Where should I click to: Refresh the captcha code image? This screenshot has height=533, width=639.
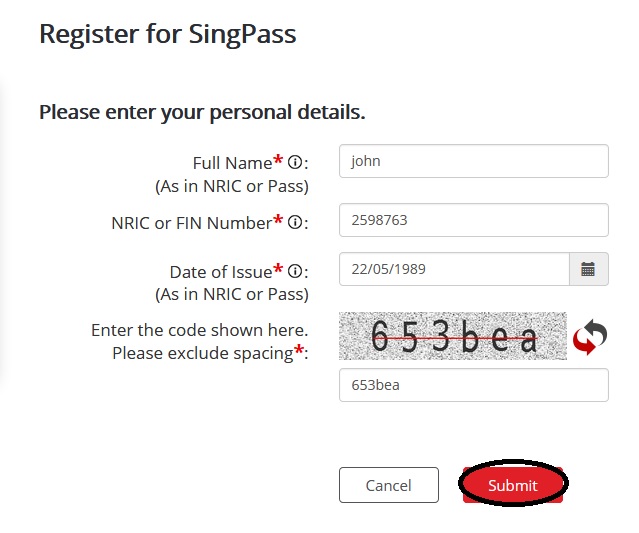[590, 338]
